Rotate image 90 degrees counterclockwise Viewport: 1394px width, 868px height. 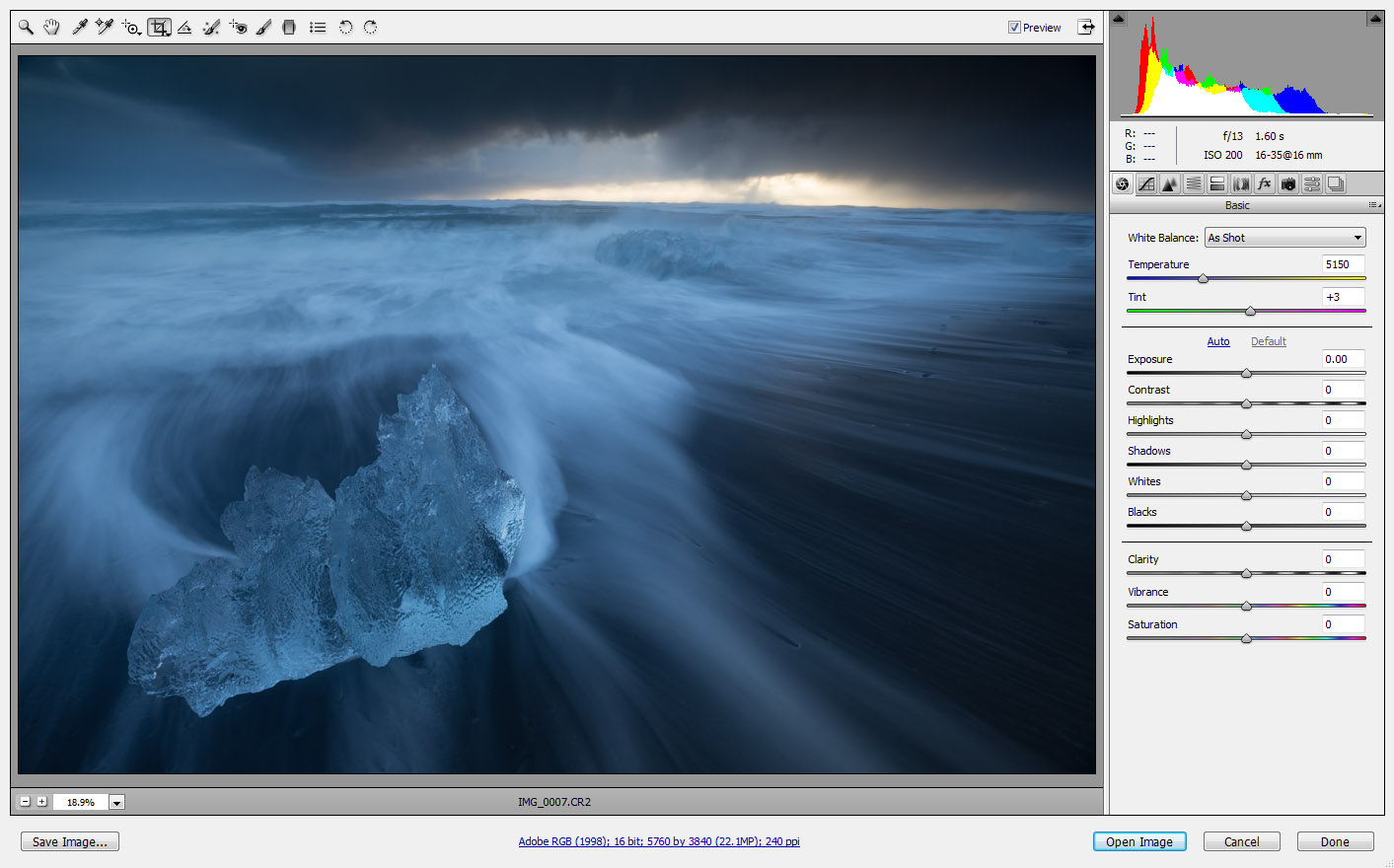tap(345, 28)
